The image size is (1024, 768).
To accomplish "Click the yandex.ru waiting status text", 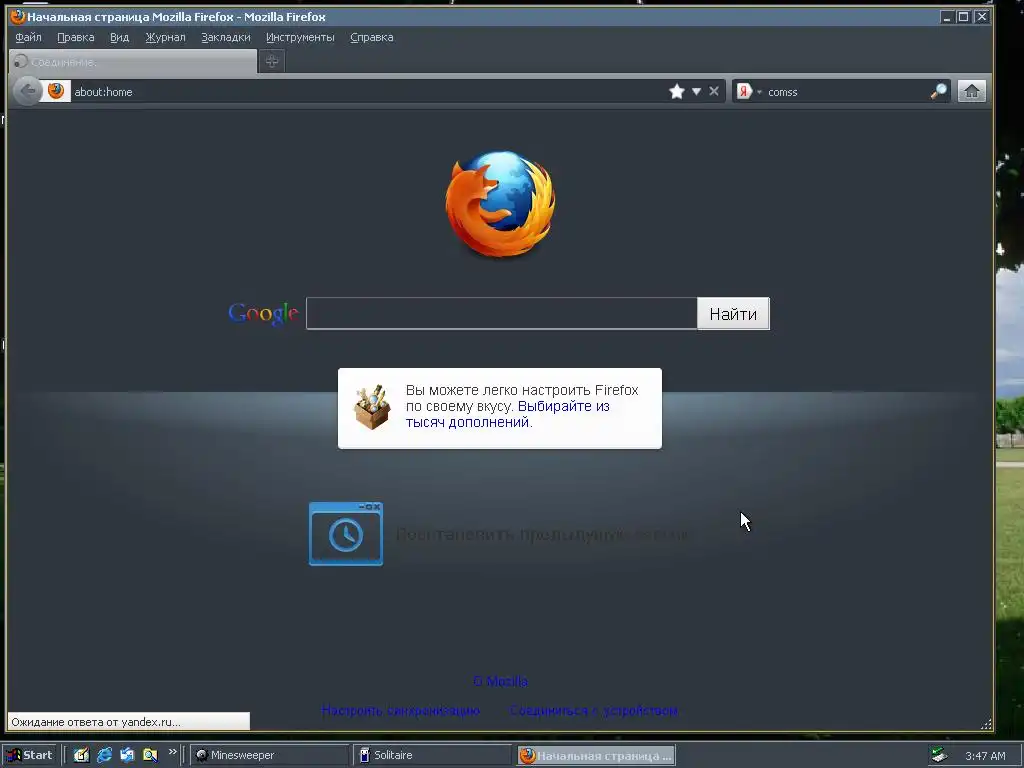I will tap(96, 722).
